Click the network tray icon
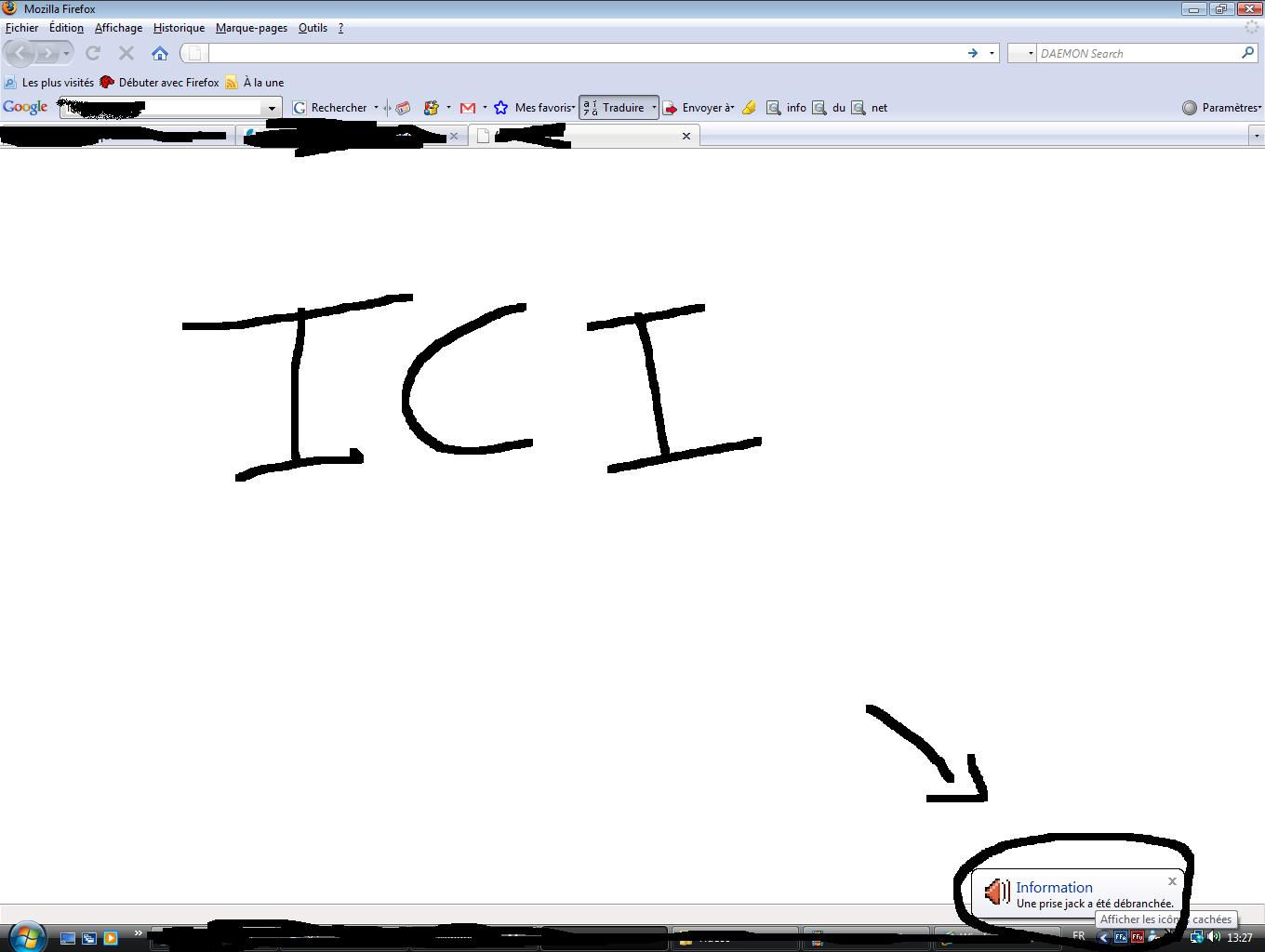This screenshot has width=1265, height=952. (1197, 937)
